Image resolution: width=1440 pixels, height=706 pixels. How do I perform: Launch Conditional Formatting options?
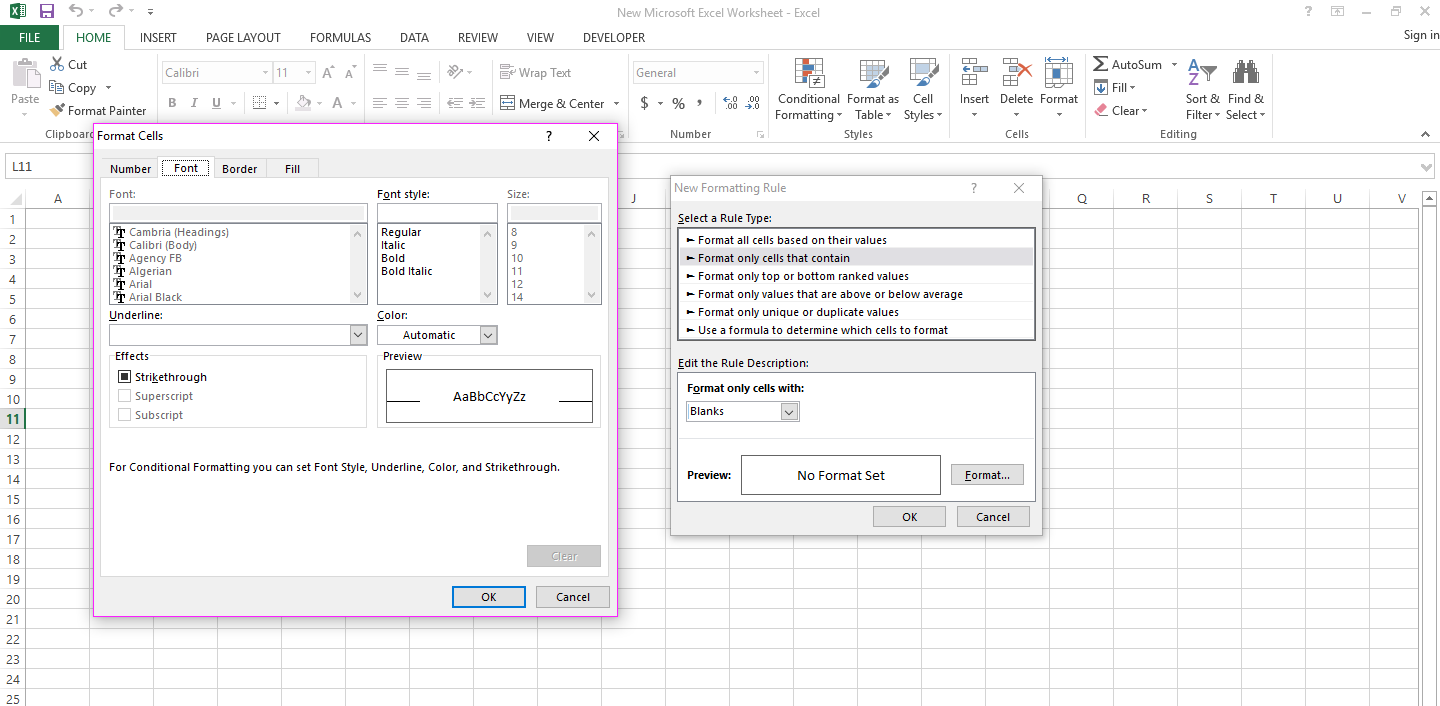(808, 89)
